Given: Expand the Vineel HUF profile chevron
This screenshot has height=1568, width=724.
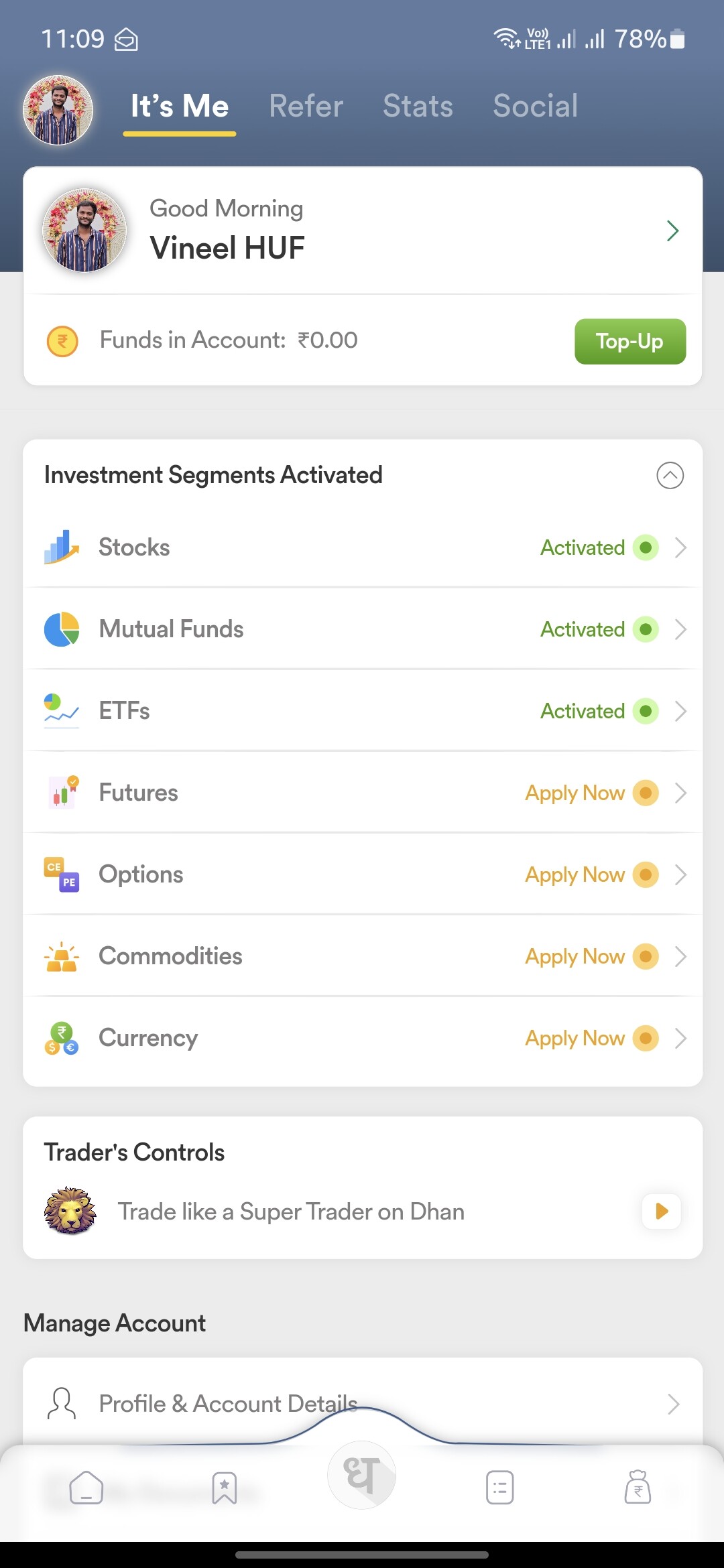Looking at the screenshot, I should click(x=673, y=231).
